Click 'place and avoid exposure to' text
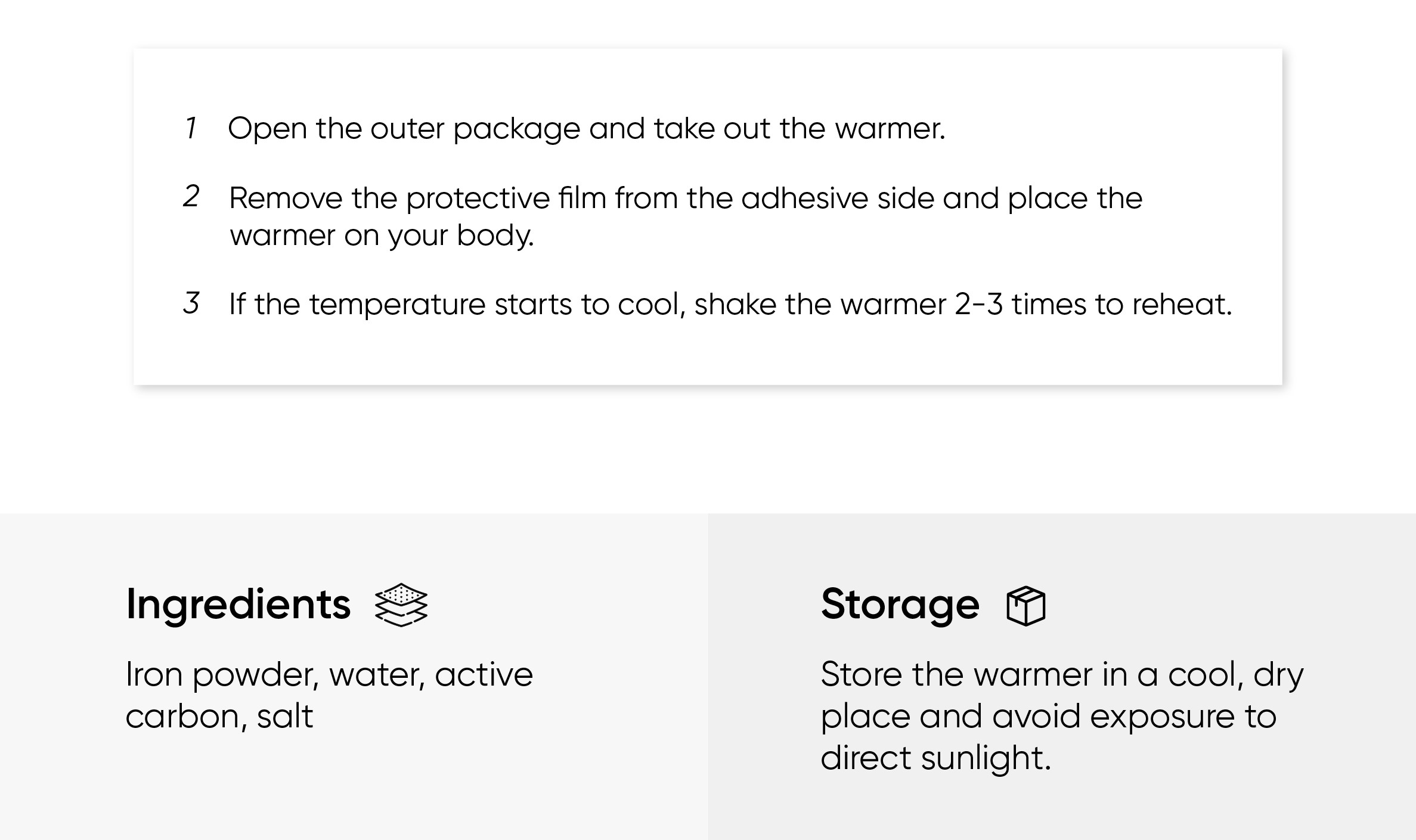Viewport: 1416px width, 840px height. point(1048,716)
